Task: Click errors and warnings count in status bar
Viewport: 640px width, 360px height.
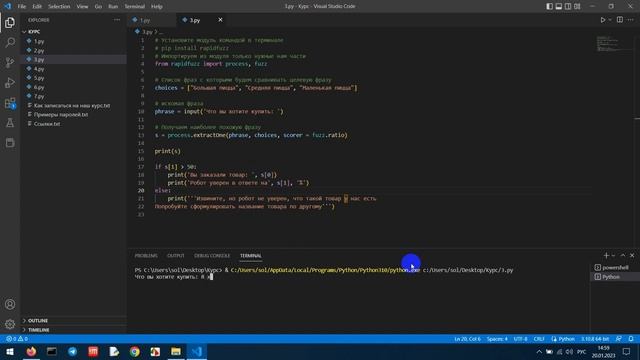Action: pyautogui.click(x=17, y=339)
